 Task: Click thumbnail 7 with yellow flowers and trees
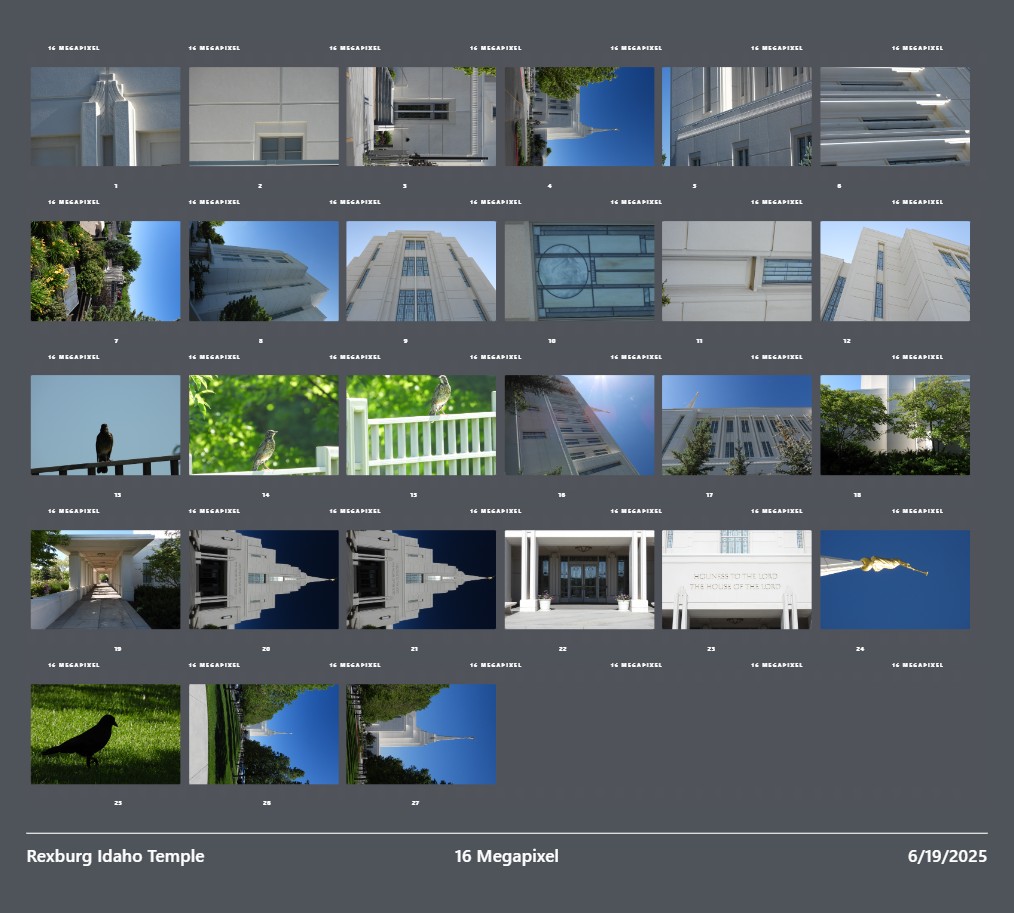click(x=105, y=271)
